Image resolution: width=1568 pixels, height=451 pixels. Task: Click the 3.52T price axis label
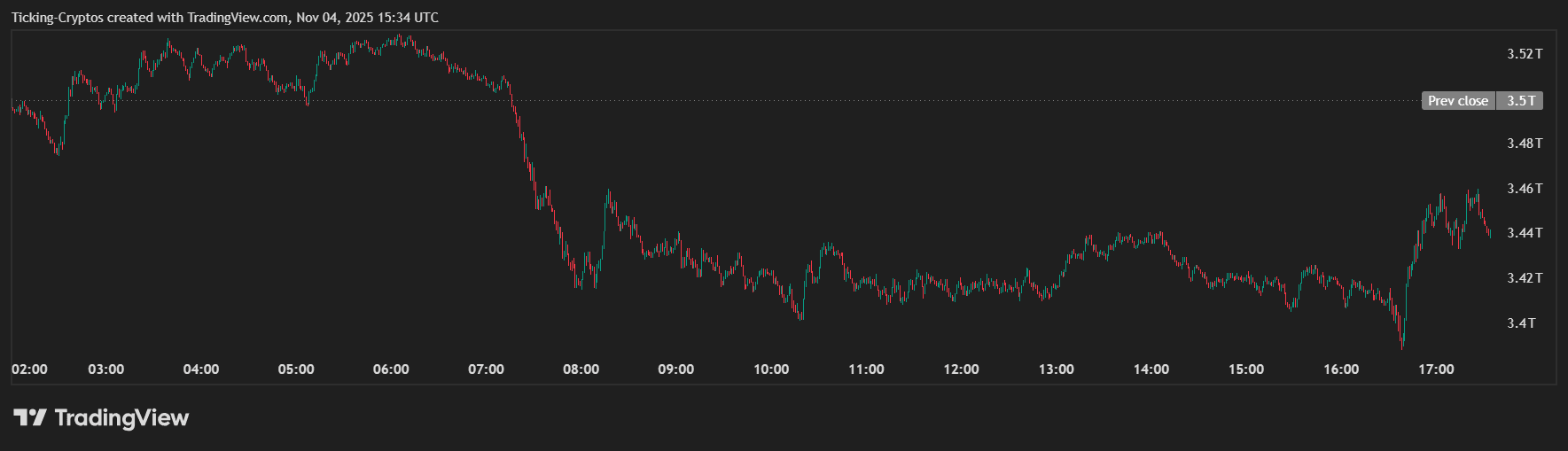(x=1525, y=54)
